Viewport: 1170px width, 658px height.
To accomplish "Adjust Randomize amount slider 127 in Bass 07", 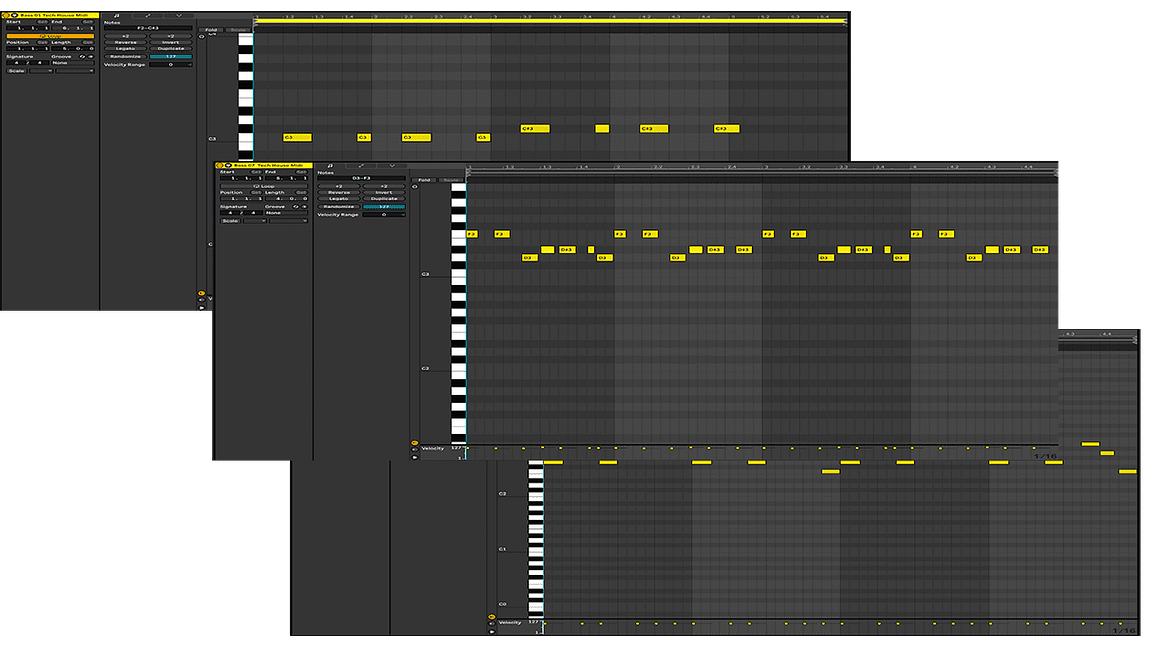I will coord(384,207).
